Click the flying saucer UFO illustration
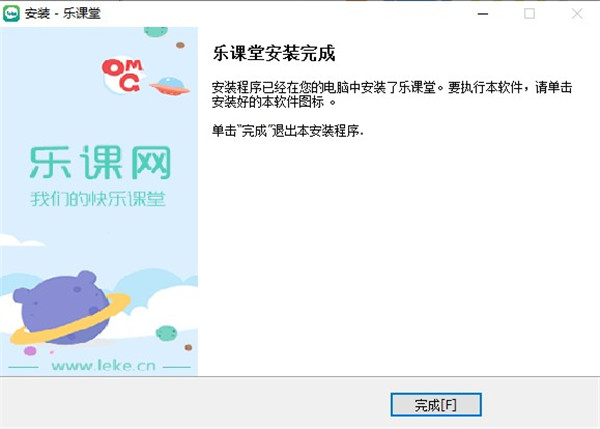The height and width of the screenshot is (429, 600). point(170,86)
